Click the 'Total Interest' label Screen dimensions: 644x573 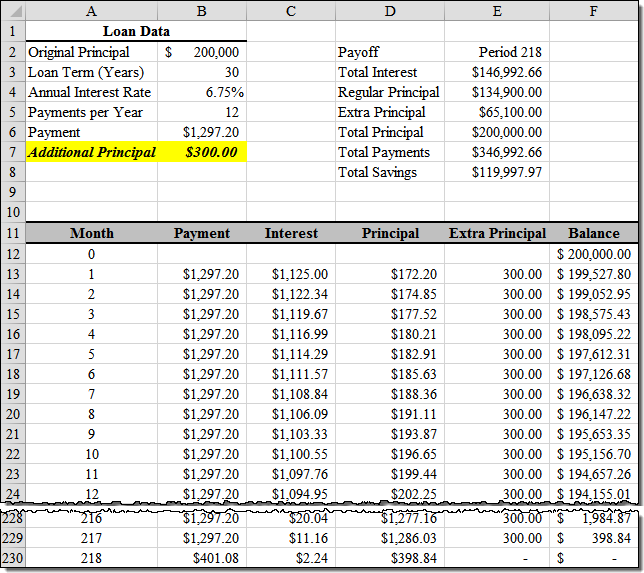click(390, 72)
